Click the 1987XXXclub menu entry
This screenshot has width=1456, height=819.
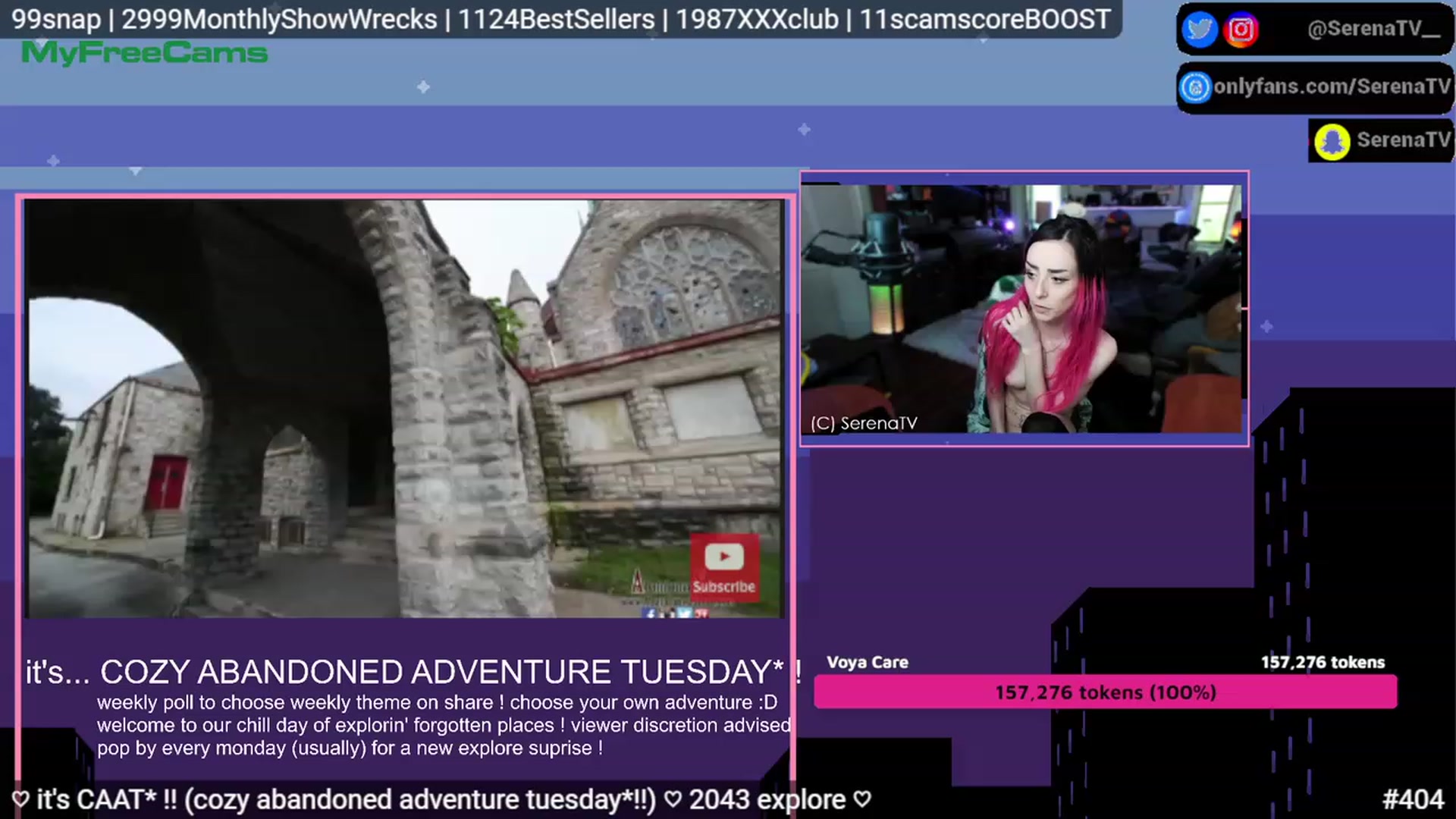pyautogui.click(x=757, y=19)
